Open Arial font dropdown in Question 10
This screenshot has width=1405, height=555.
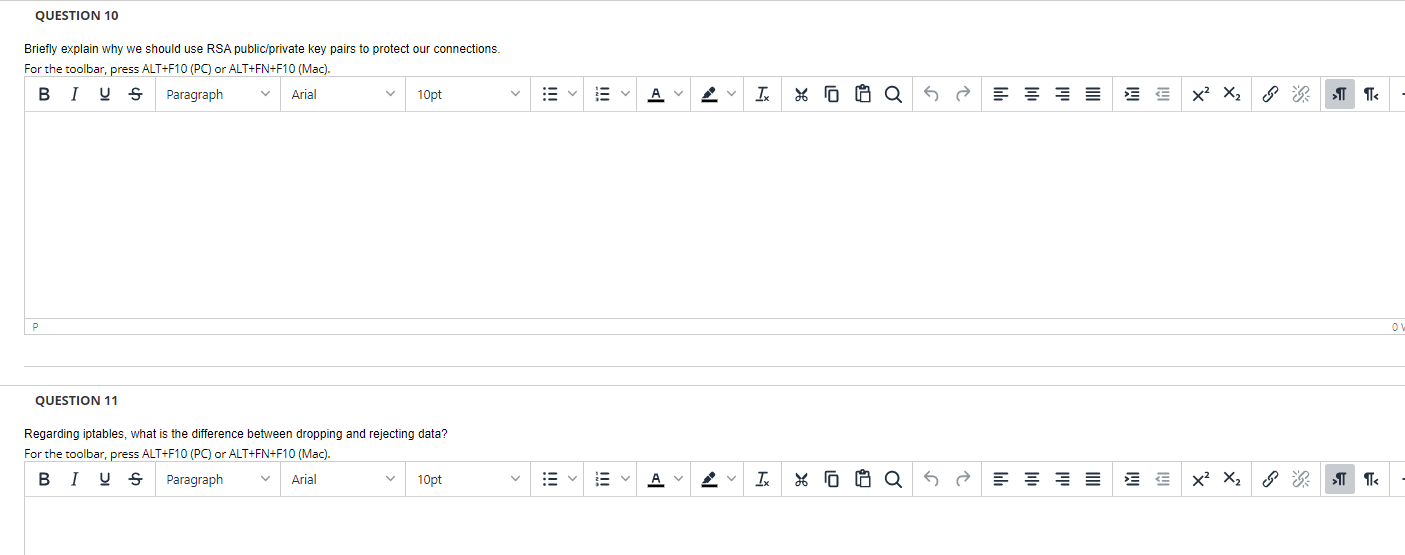(x=343, y=94)
